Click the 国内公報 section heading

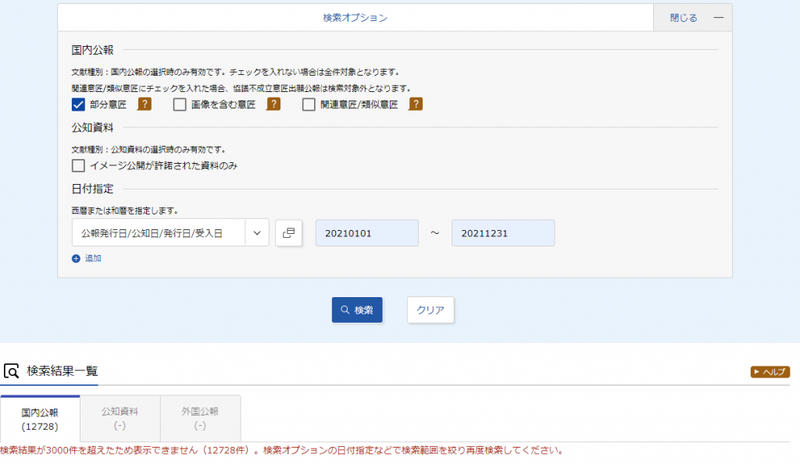click(x=92, y=50)
